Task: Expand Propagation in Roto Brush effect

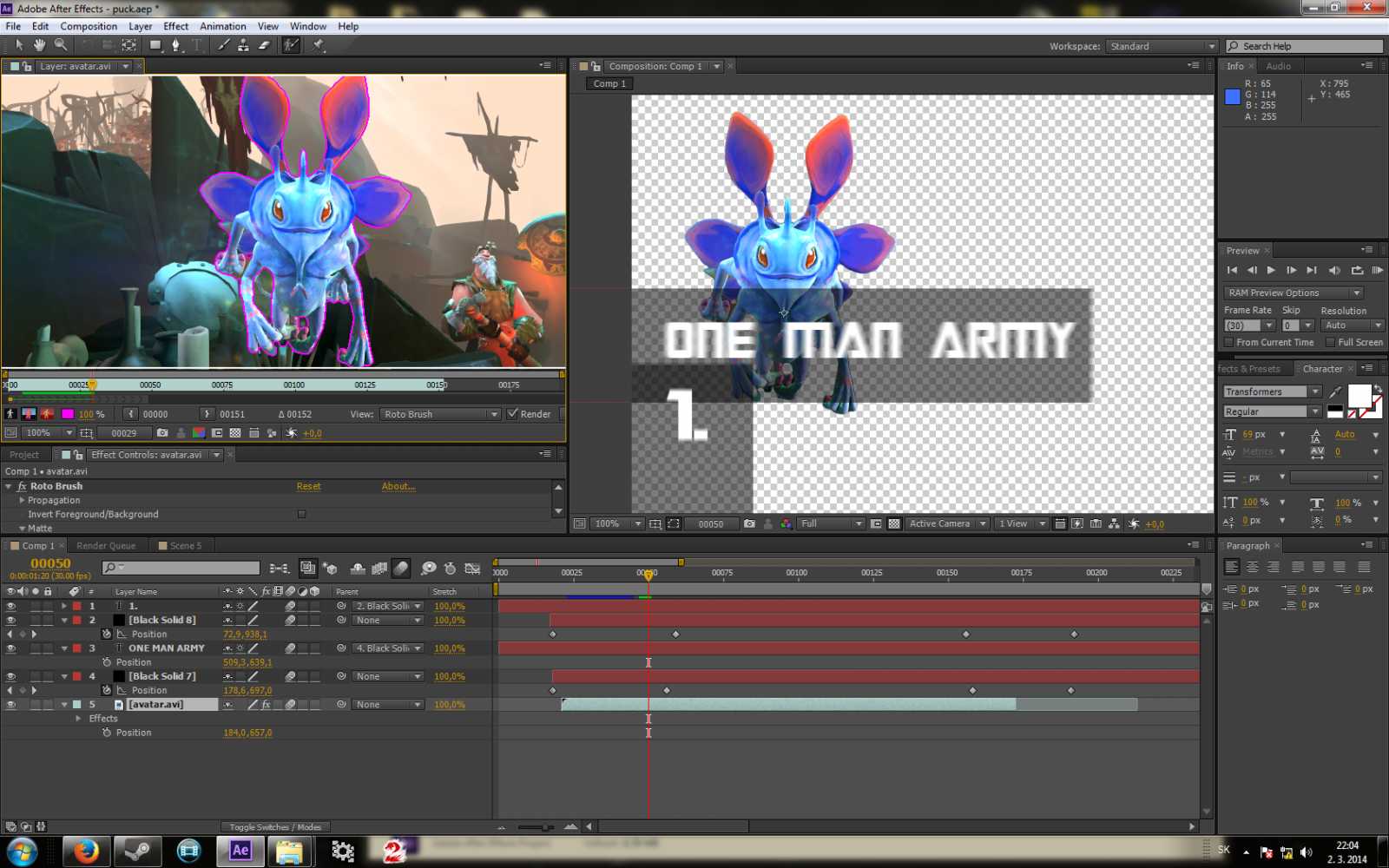Action: point(22,501)
